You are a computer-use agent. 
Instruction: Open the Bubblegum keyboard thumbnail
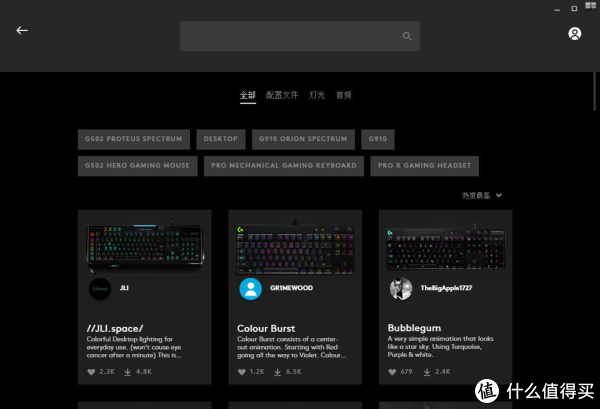point(445,248)
